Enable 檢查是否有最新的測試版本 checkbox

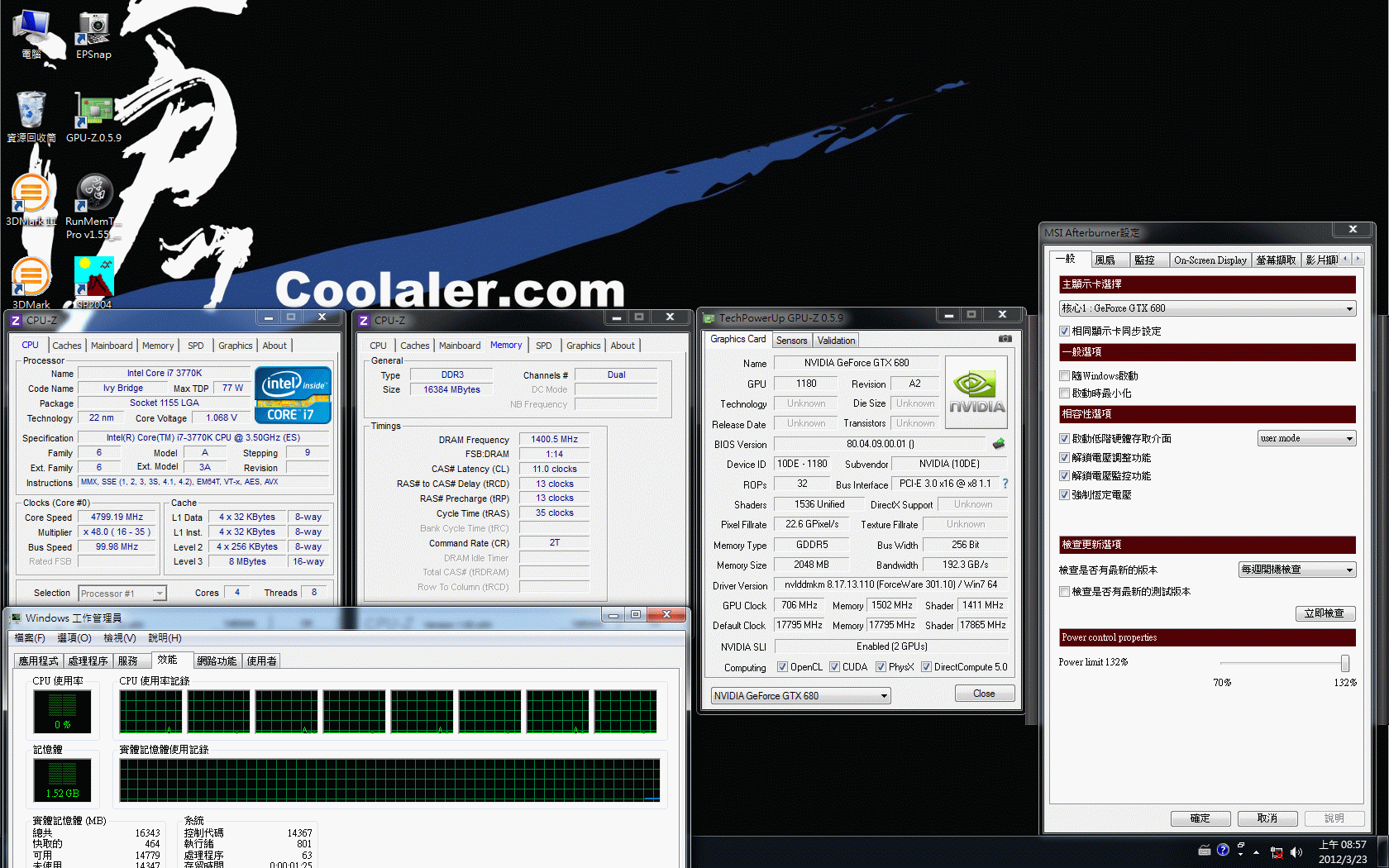1065,592
